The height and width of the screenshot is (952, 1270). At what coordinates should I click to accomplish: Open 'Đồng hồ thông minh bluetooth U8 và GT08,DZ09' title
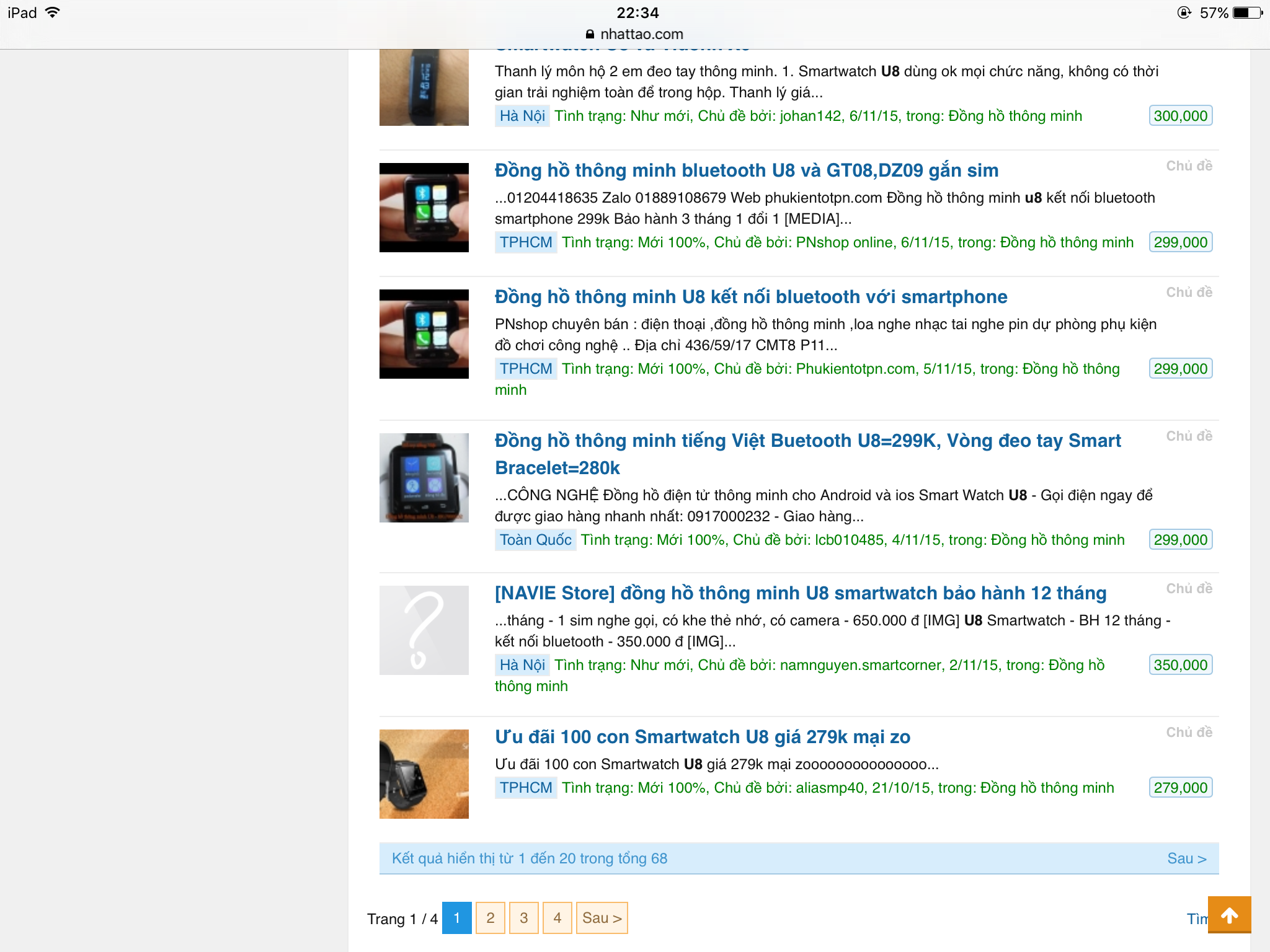(x=747, y=170)
